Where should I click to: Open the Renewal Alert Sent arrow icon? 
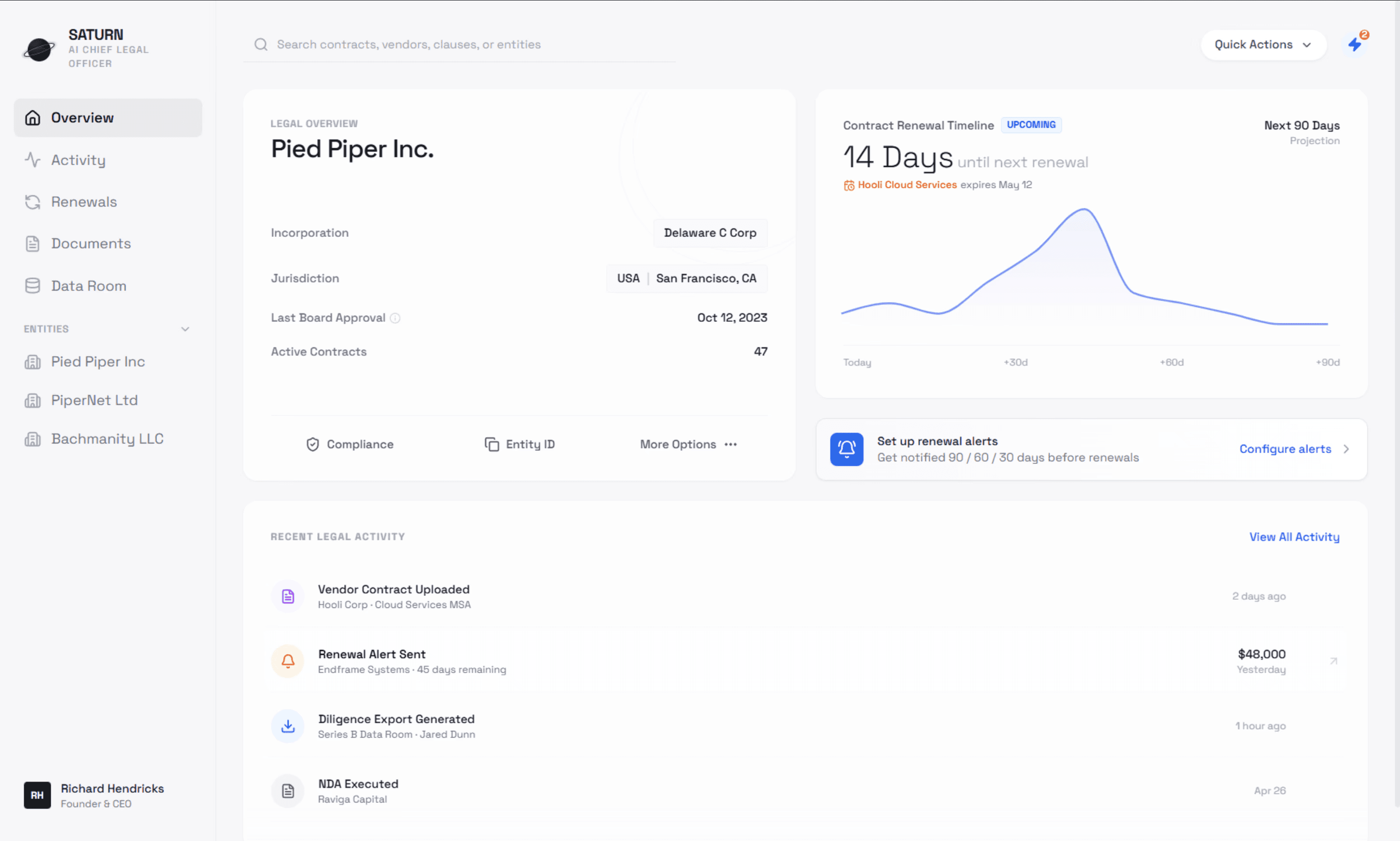(x=1333, y=661)
